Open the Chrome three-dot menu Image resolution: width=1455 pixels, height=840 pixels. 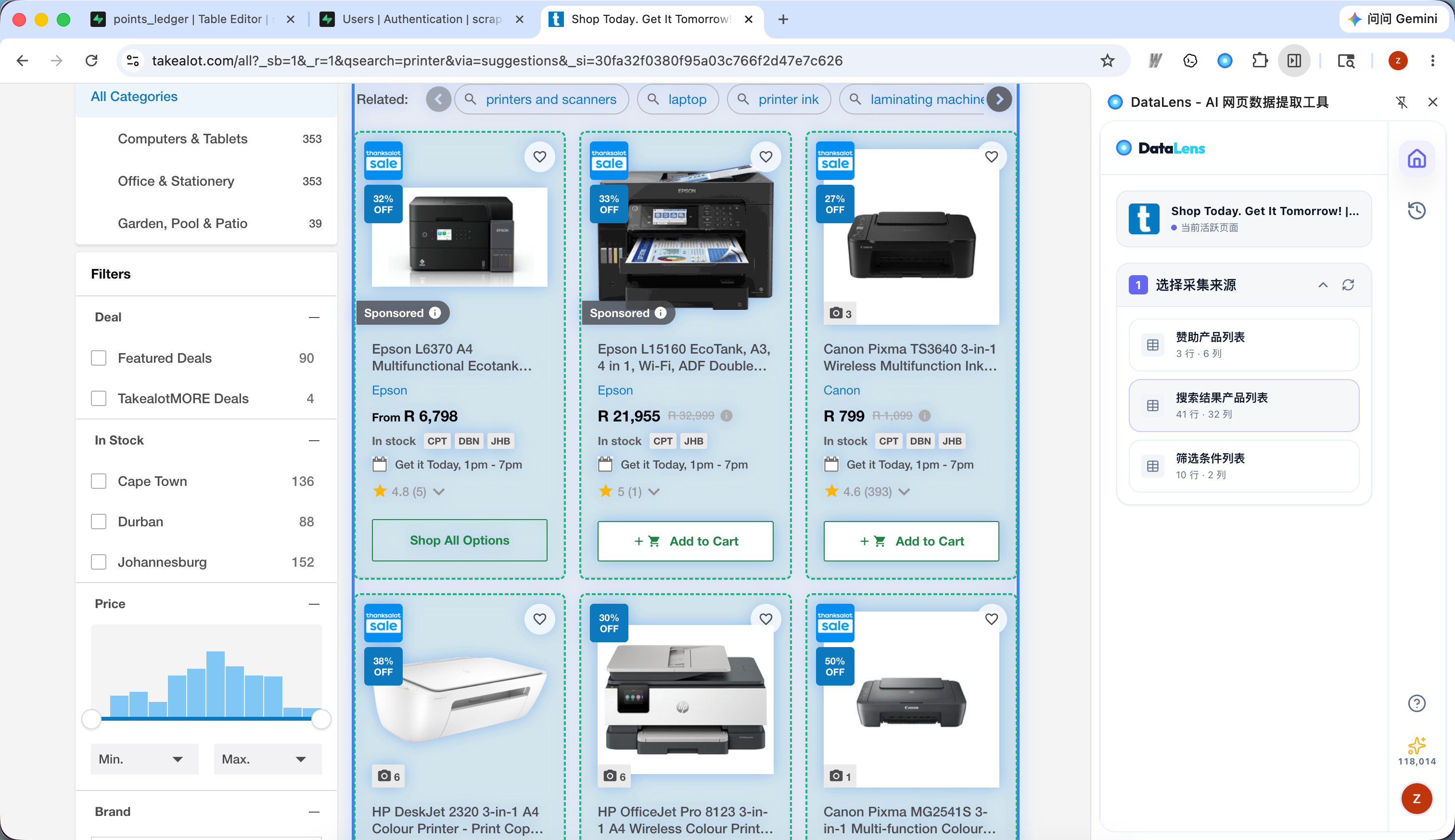pyautogui.click(x=1432, y=61)
